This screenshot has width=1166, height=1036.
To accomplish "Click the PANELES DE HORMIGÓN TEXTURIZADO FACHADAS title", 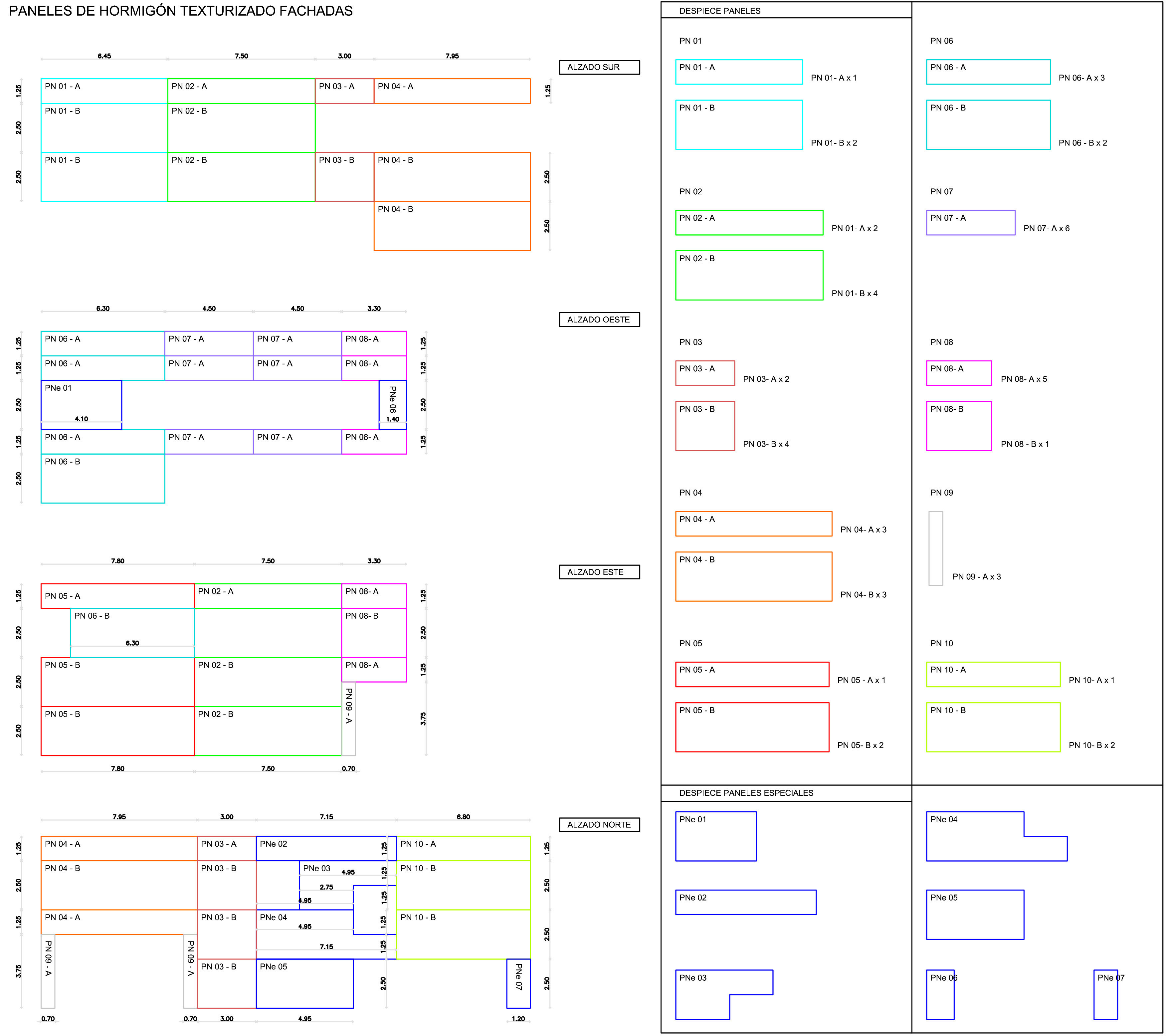I will [x=181, y=11].
